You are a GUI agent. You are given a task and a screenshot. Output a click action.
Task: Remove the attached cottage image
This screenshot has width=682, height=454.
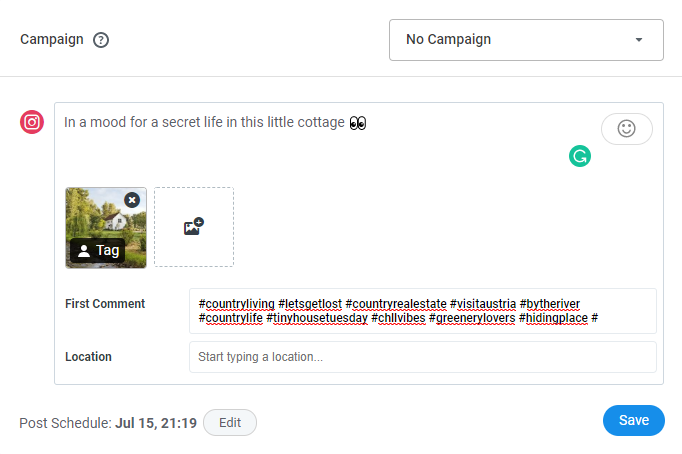pos(132,200)
